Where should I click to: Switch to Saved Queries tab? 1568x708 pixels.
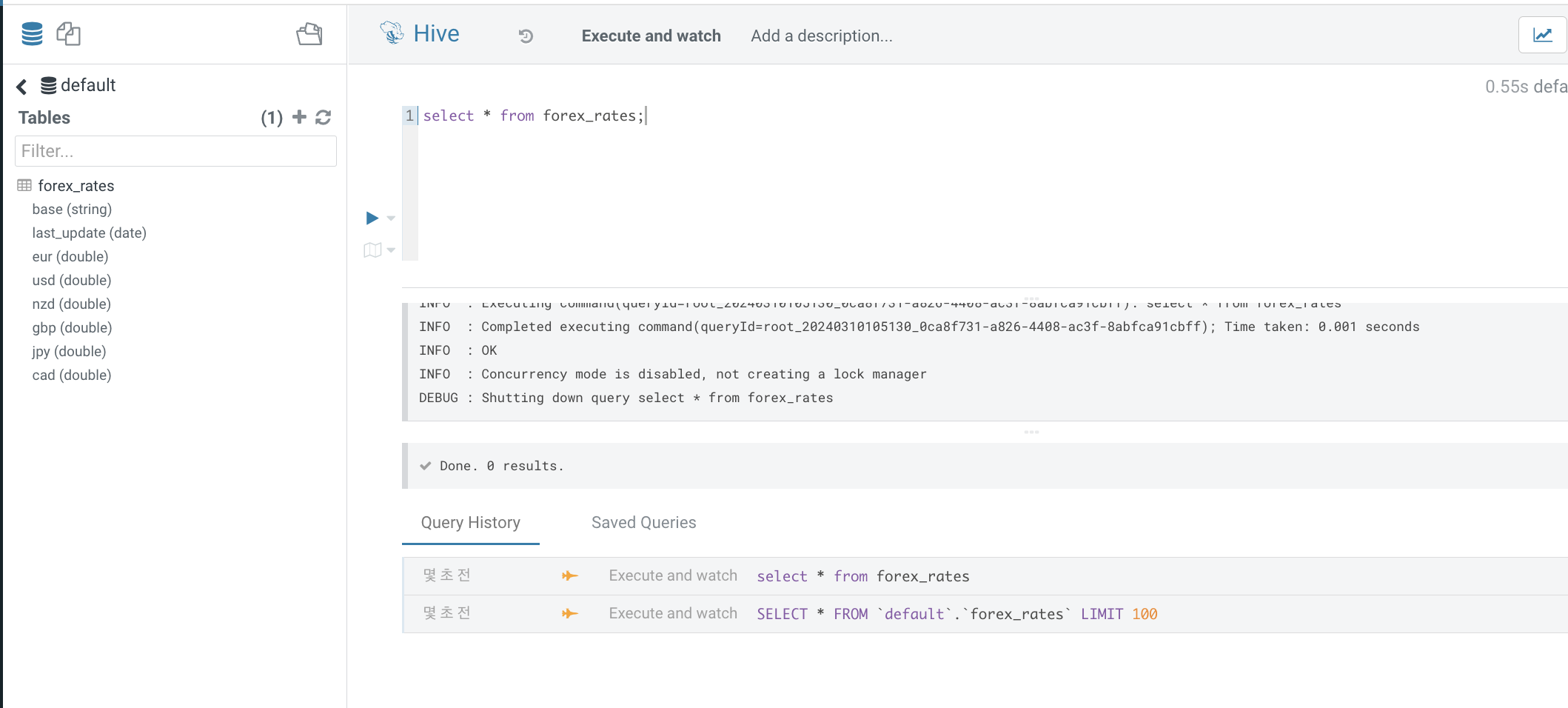click(x=643, y=523)
